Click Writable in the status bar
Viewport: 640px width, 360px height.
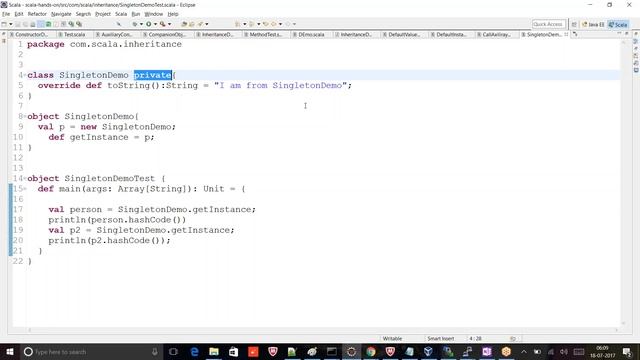[392, 338]
